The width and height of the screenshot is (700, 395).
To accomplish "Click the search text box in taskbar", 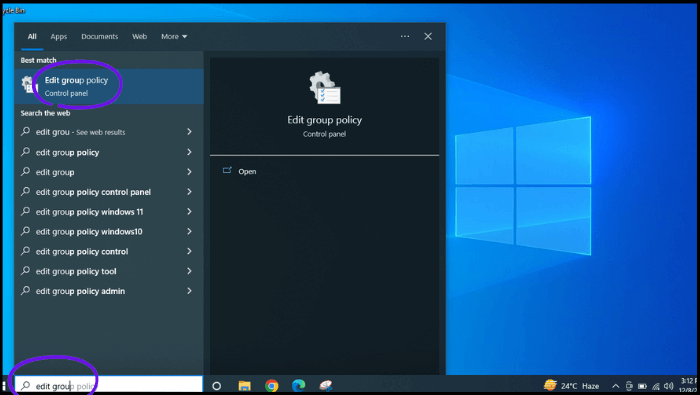I will pyautogui.click(x=108, y=385).
